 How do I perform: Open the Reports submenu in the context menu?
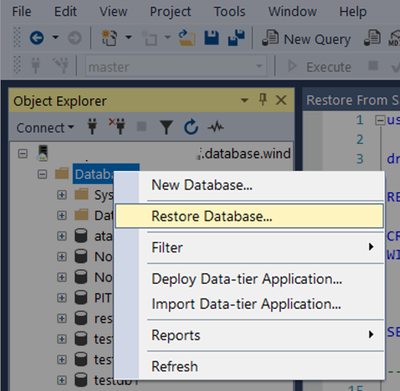pyautogui.click(x=249, y=335)
